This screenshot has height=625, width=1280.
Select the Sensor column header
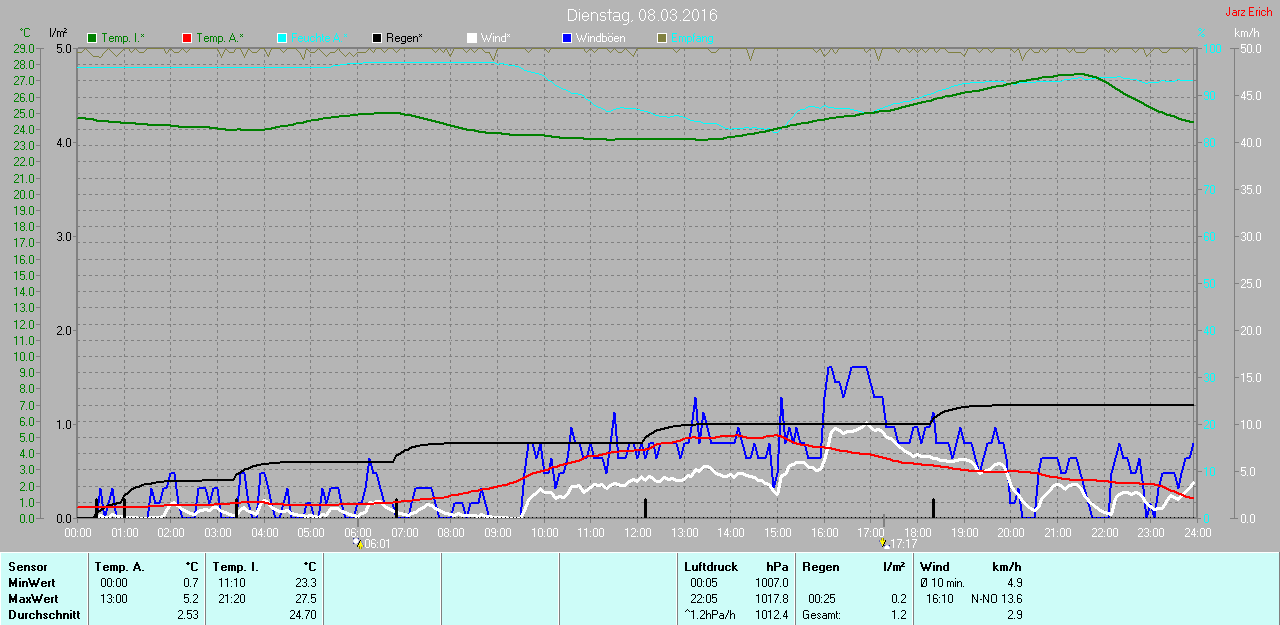[x=27, y=567]
